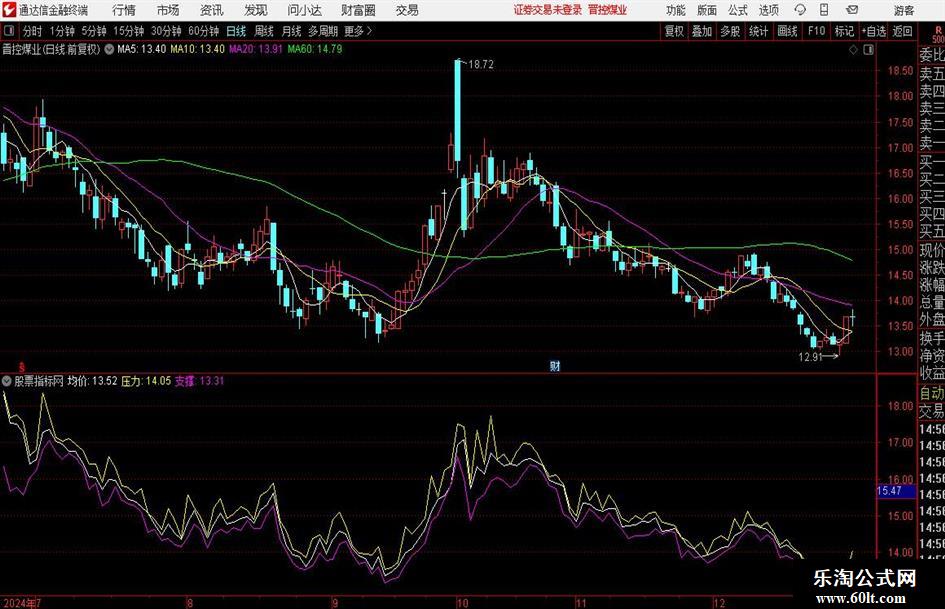Click the 2024年7 date axis label
This screenshot has height=609, width=945.
tap(22, 603)
